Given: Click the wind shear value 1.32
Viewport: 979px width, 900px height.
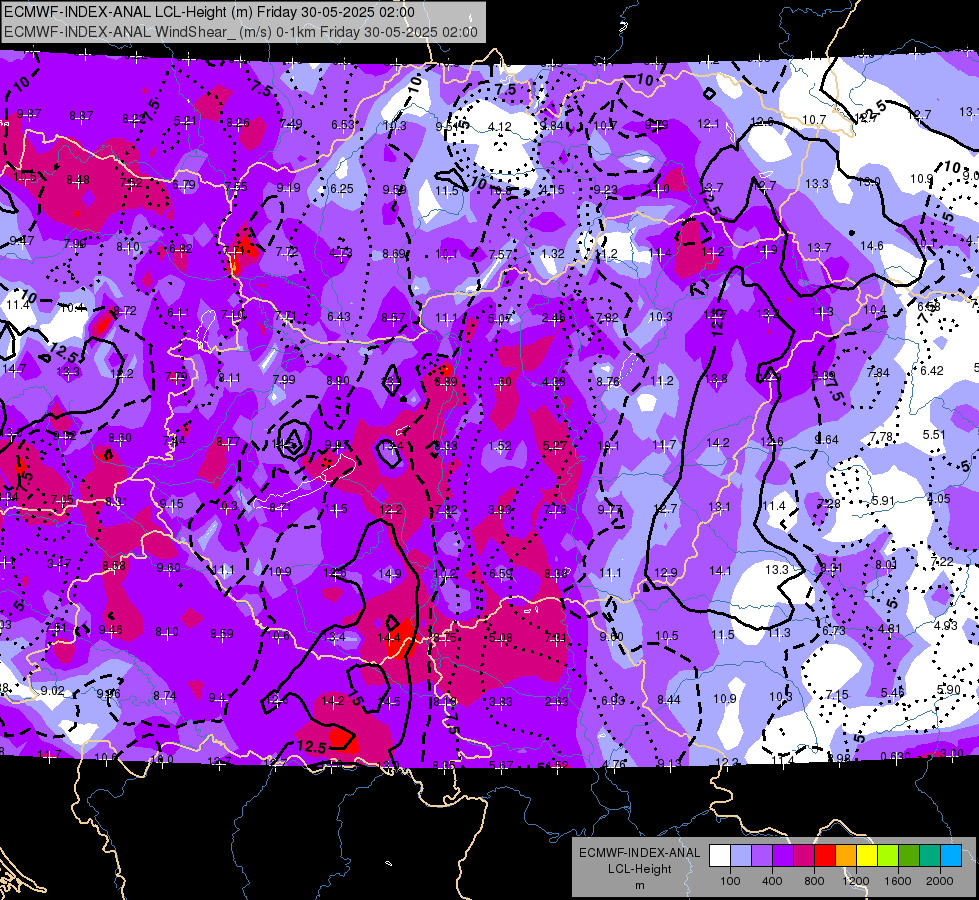Looking at the screenshot, I should (x=553, y=254).
